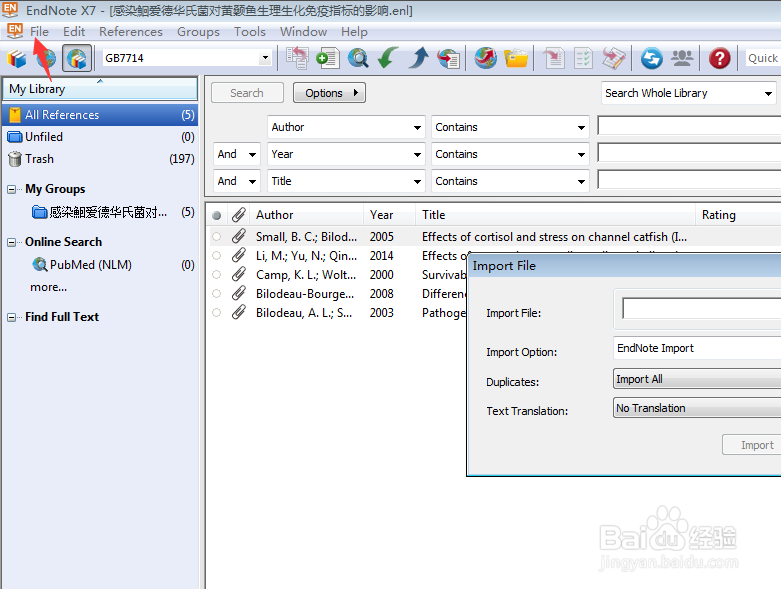Open first And operator dropdown beside Year
781x589 pixels.
(237, 154)
